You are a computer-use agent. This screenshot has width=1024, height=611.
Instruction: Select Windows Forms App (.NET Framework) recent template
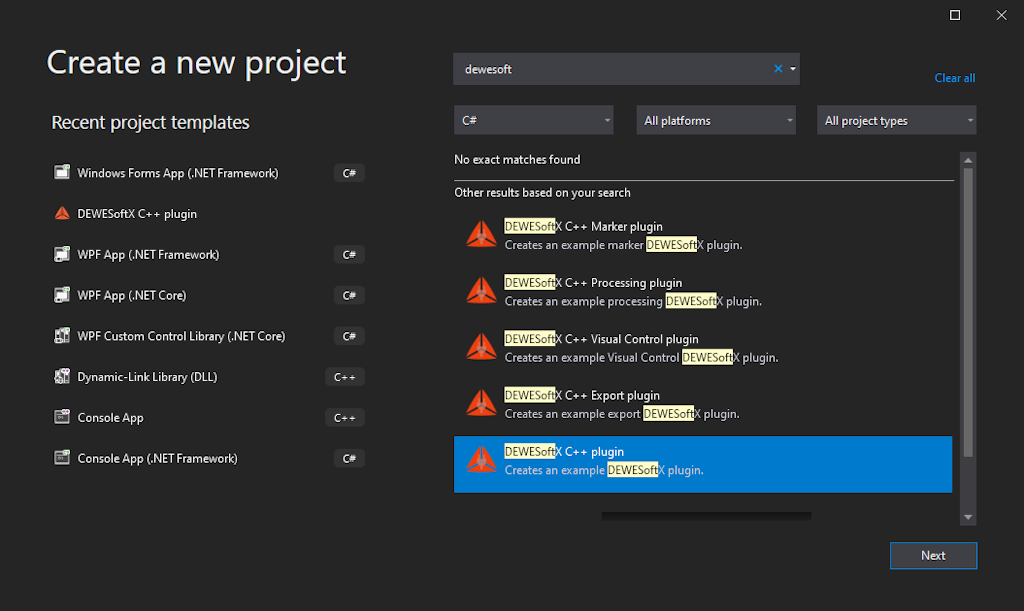[208, 173]
